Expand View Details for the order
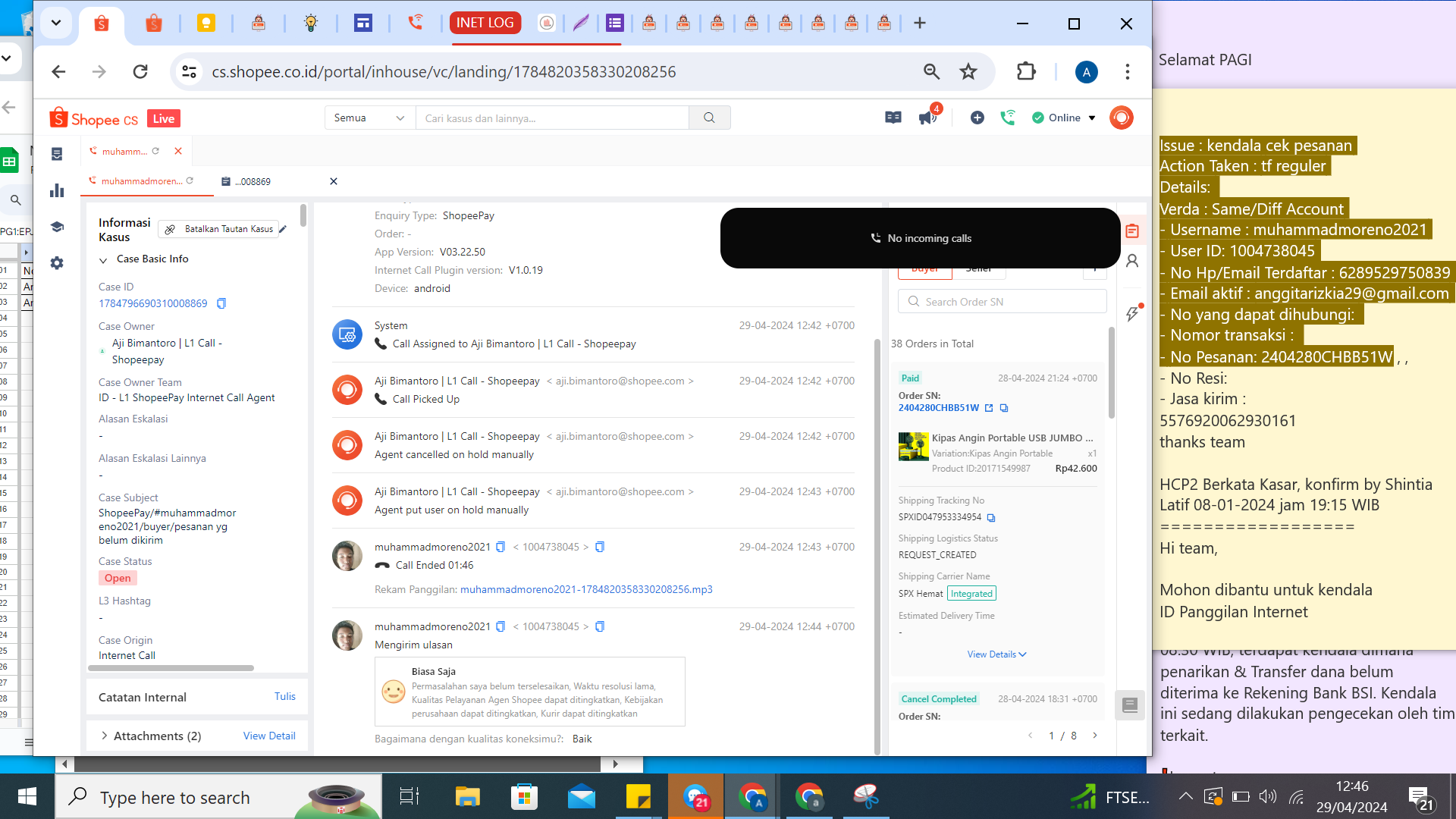The height and width of the screenshot is (819, 1456). click(996, 654)
